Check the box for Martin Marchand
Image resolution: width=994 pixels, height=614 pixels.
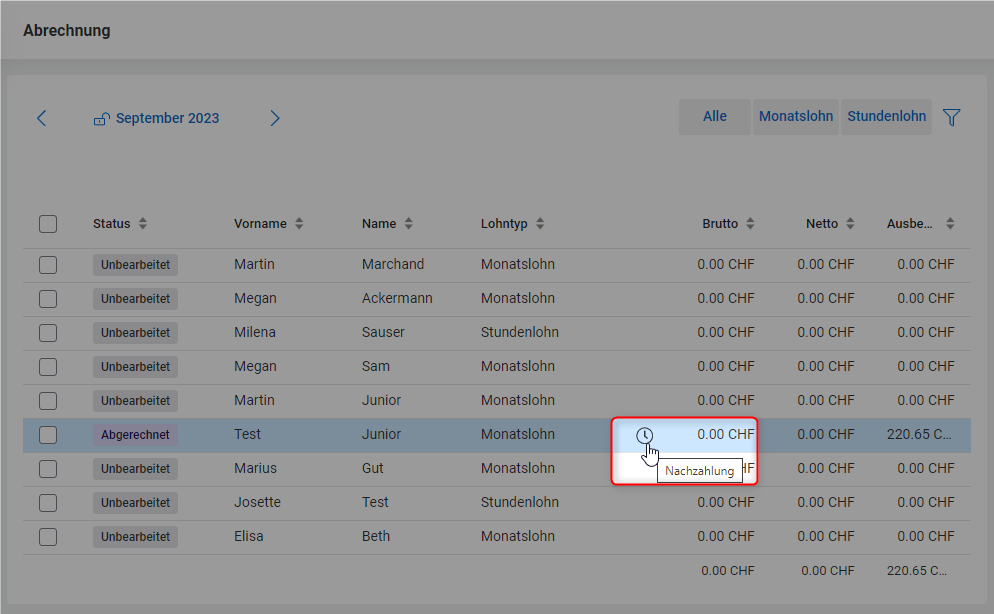pos(48,265)
